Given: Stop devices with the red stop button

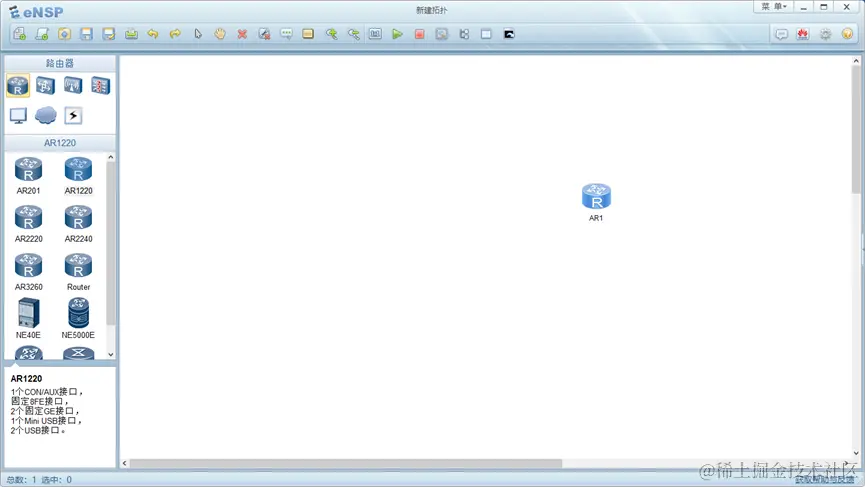Looking at the screenshot, I should [x=419, y=34].
